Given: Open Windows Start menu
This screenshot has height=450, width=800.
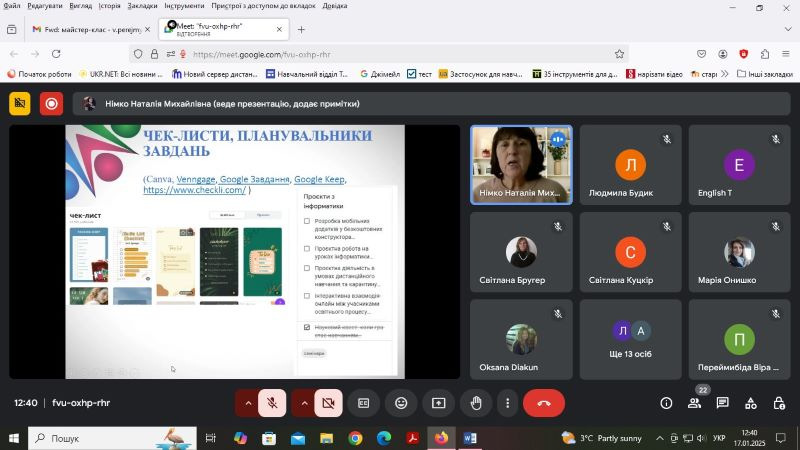Looking at the screenshot, I should coord(14,438).
